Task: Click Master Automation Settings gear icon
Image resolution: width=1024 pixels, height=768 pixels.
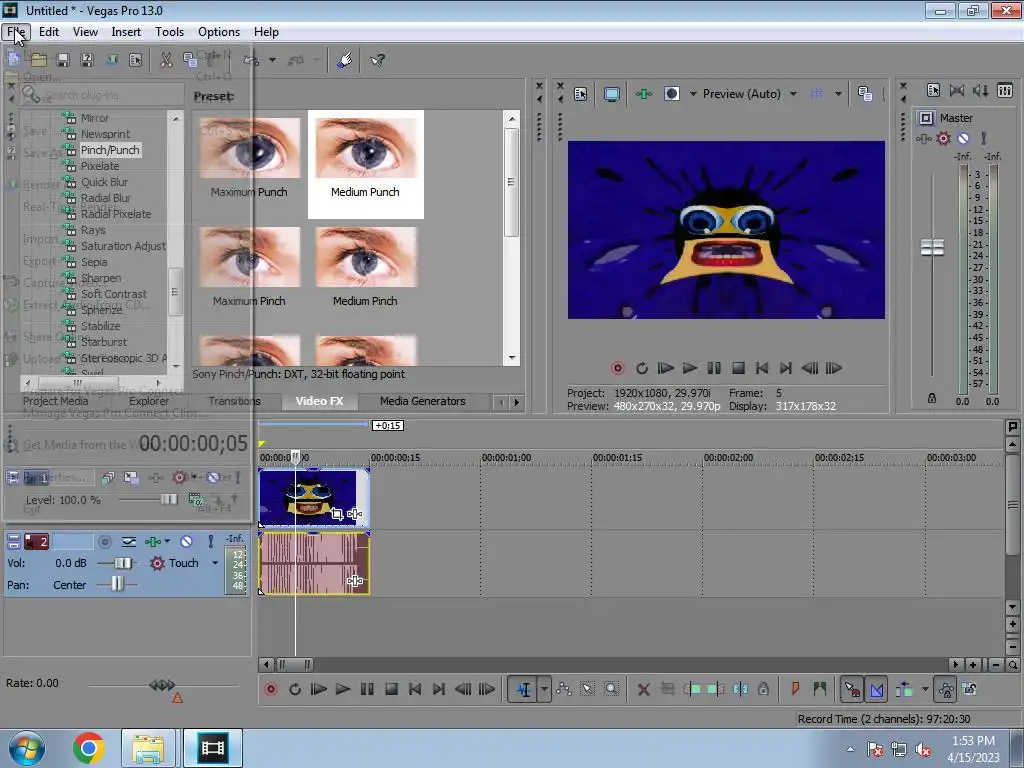Action: 943,138
